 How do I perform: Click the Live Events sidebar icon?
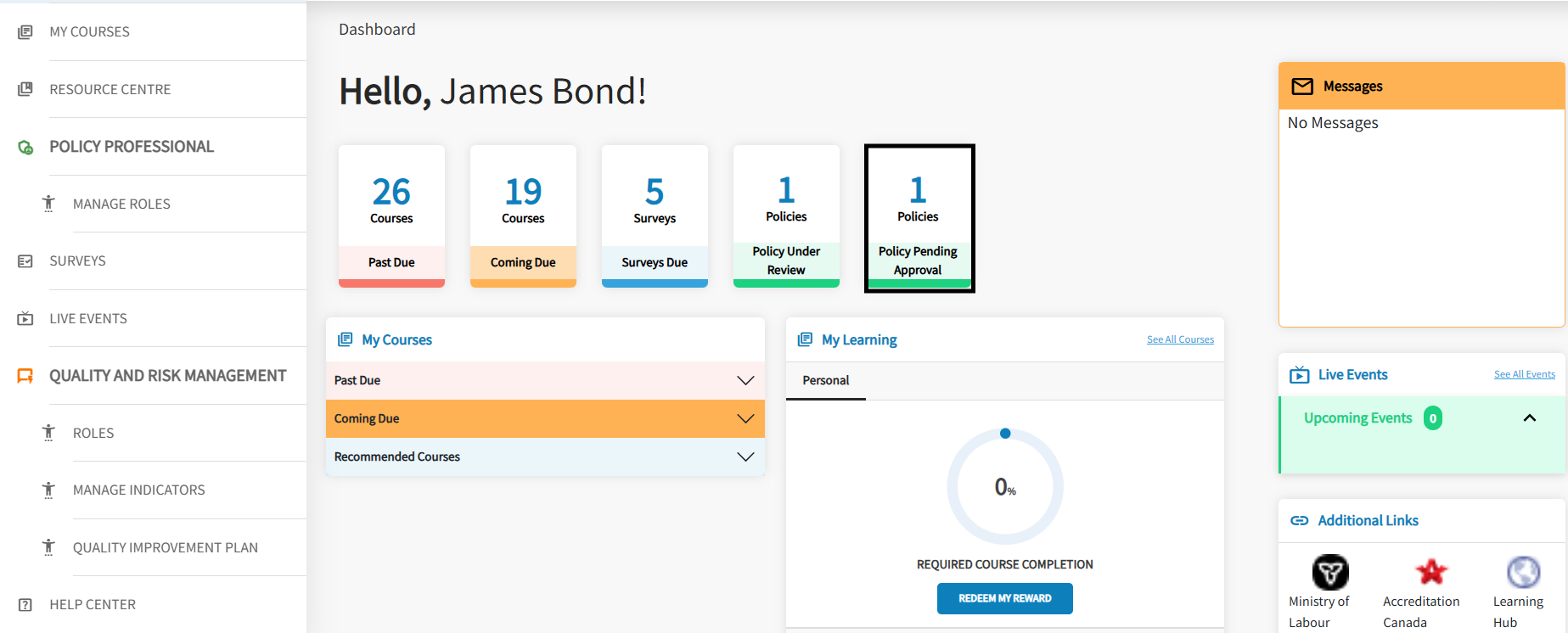pos(25,318)
